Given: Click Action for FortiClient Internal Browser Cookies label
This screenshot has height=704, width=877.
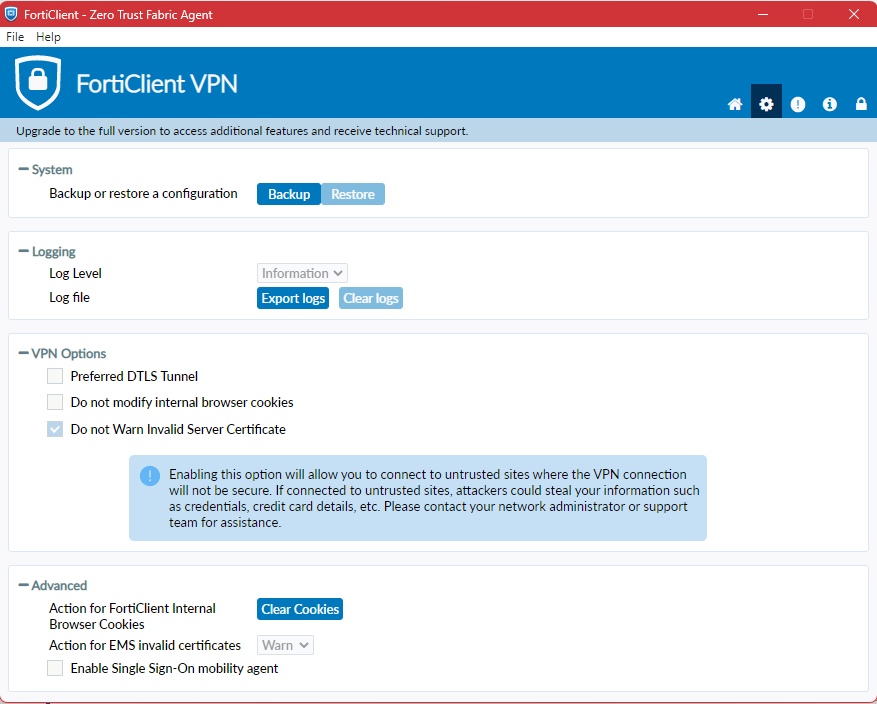Looking at the screenshot, I should click(x=133, y=616).
